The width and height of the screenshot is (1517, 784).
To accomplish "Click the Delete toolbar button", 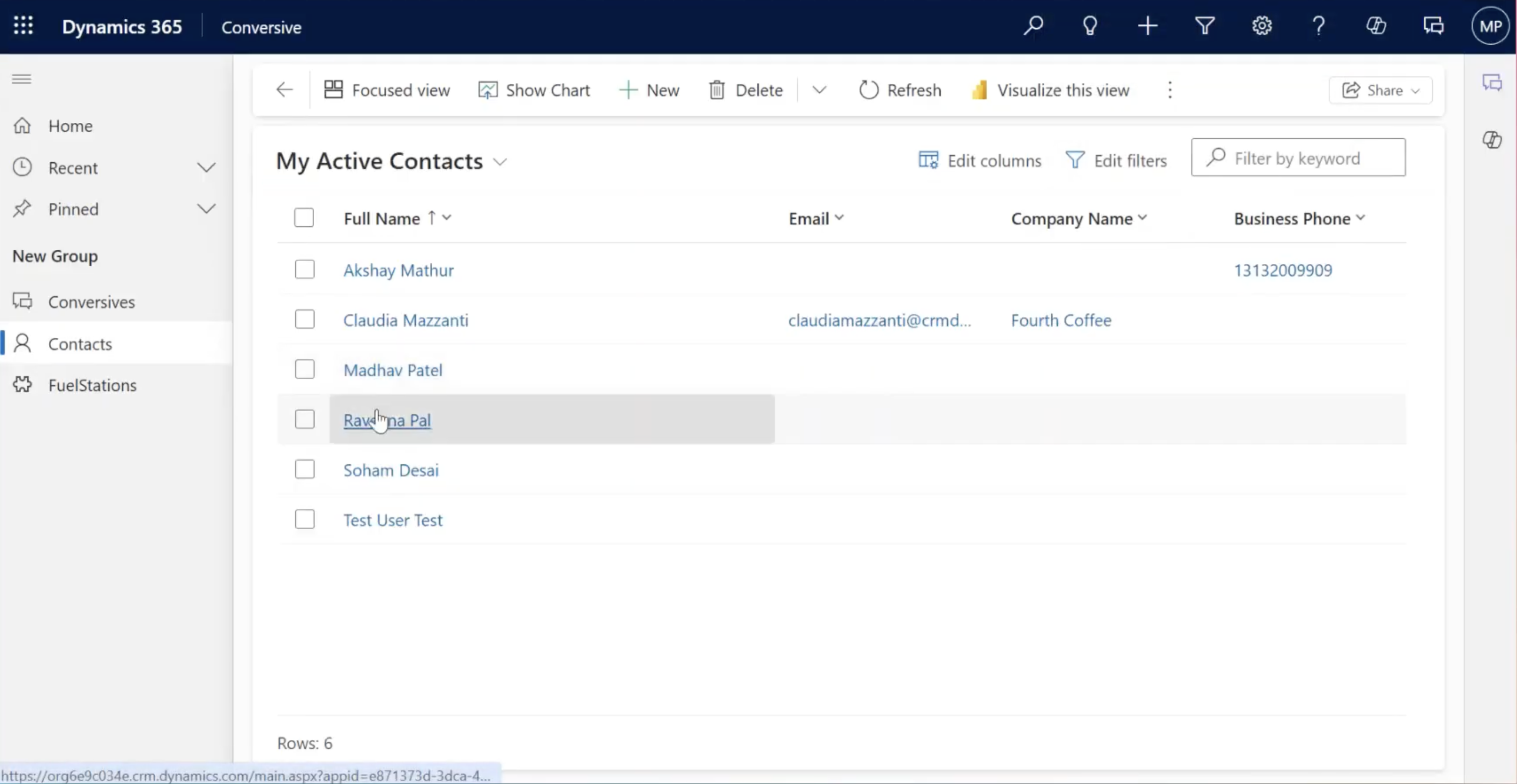I will [x=746, y=89].
